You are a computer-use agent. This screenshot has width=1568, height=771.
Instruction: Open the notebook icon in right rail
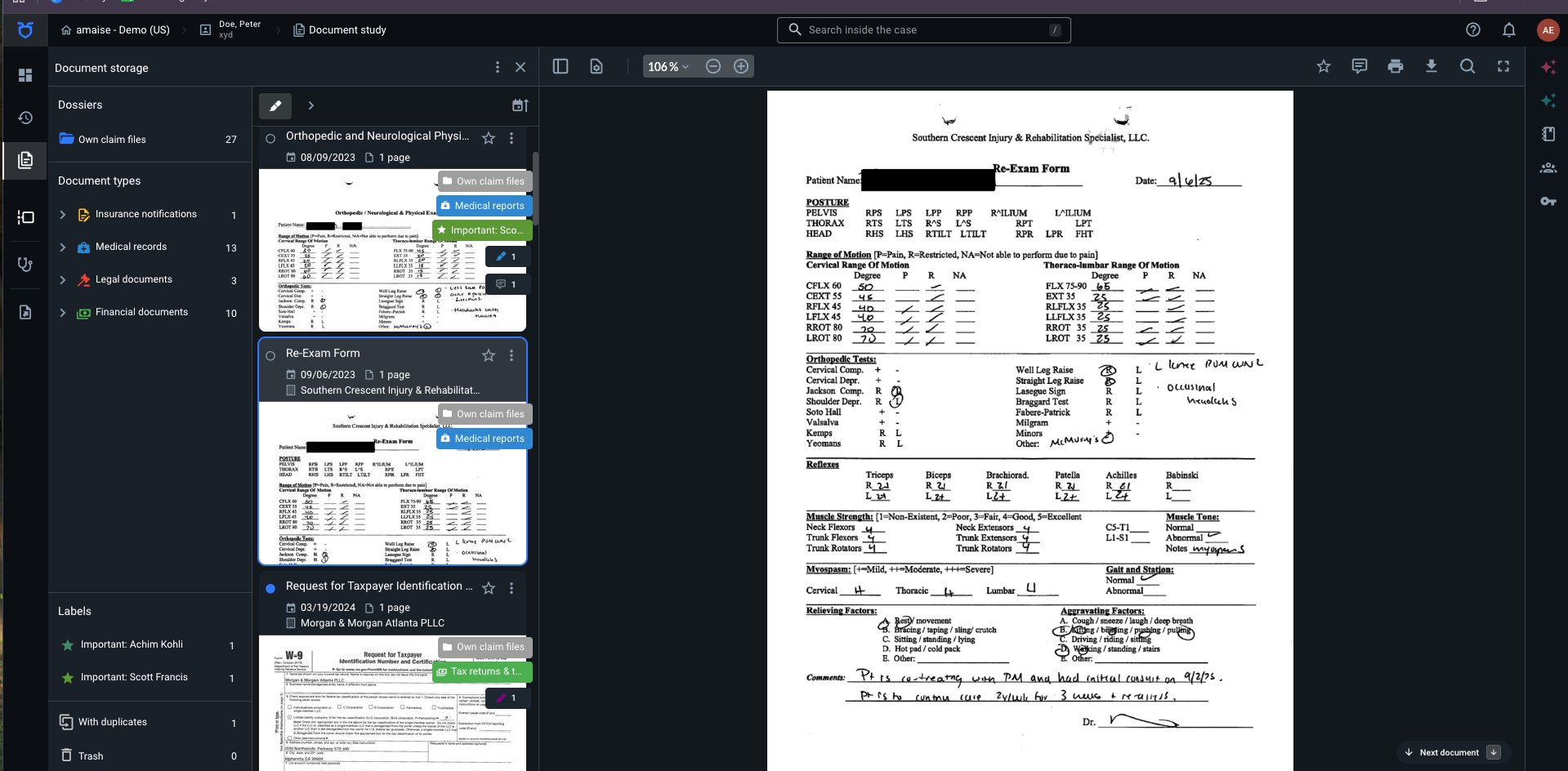point(1548,134)
